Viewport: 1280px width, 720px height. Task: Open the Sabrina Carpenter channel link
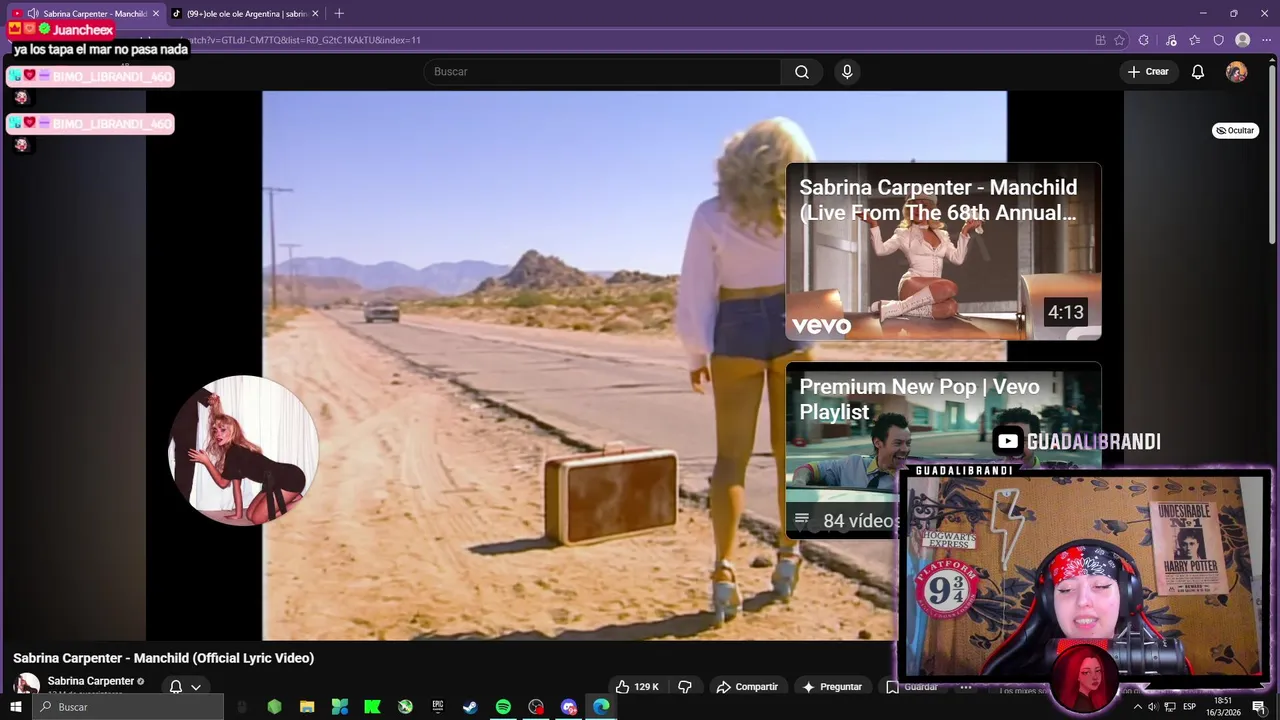91,681
